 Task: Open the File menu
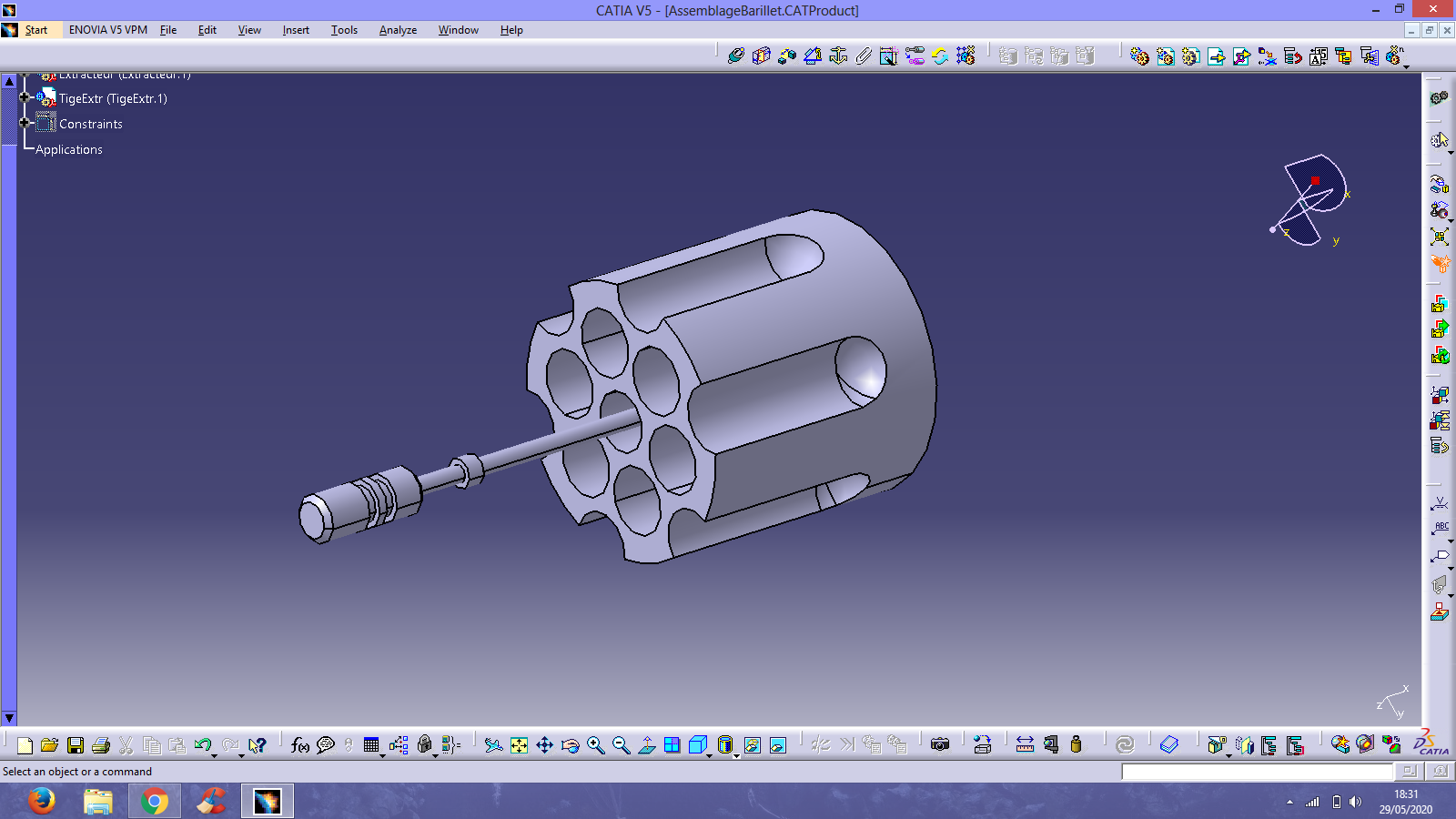(168, 30)
